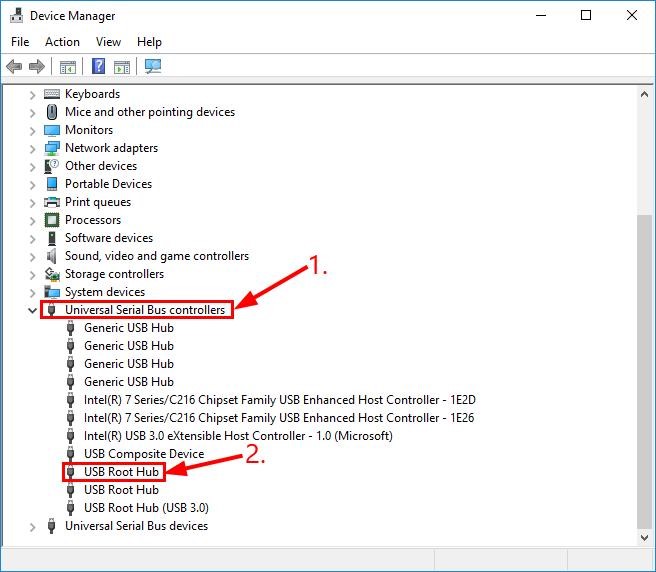Click the USB plug icon beside Universal Serial Bus controllers
This screenshot has height=572, width=656.
pos(52,310)
